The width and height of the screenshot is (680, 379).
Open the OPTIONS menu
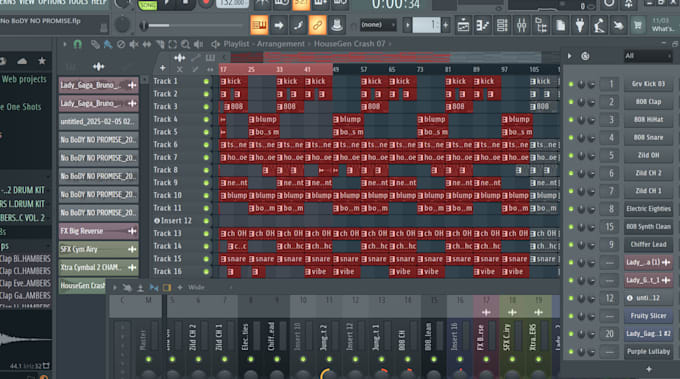click(x=52, y=2)
